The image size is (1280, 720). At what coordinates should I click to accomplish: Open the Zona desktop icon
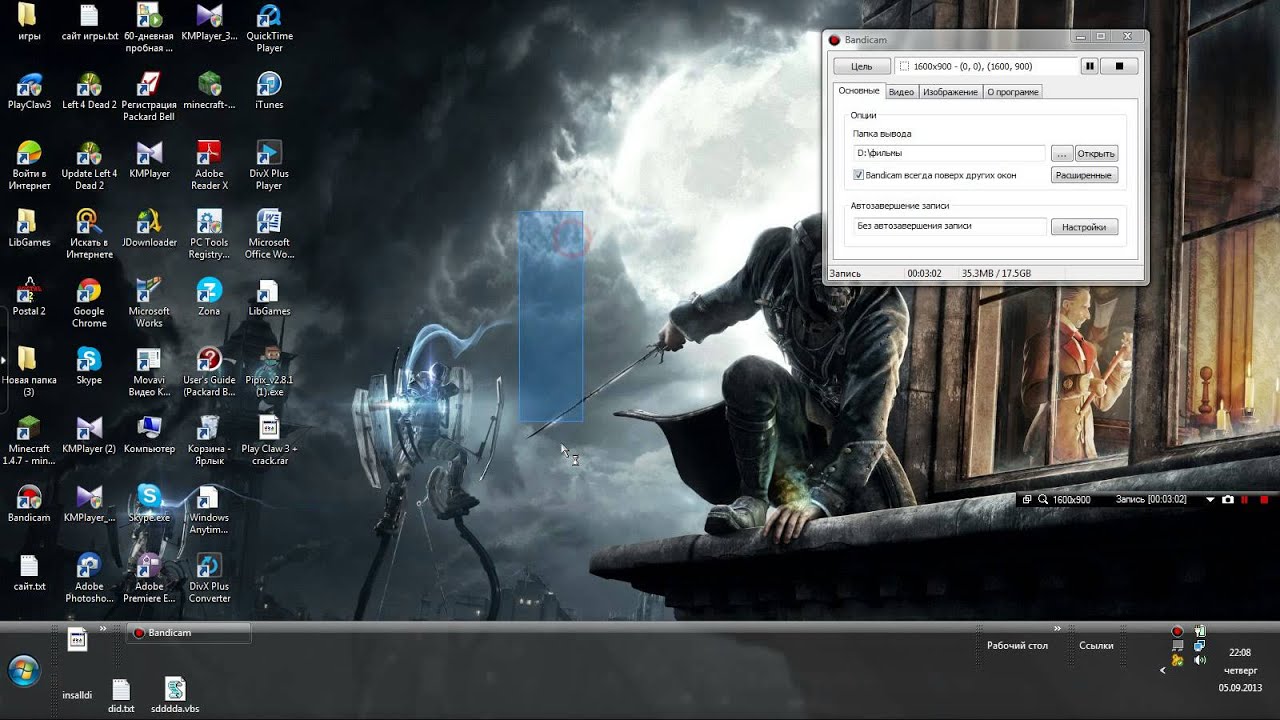click(x=209, y=296)
